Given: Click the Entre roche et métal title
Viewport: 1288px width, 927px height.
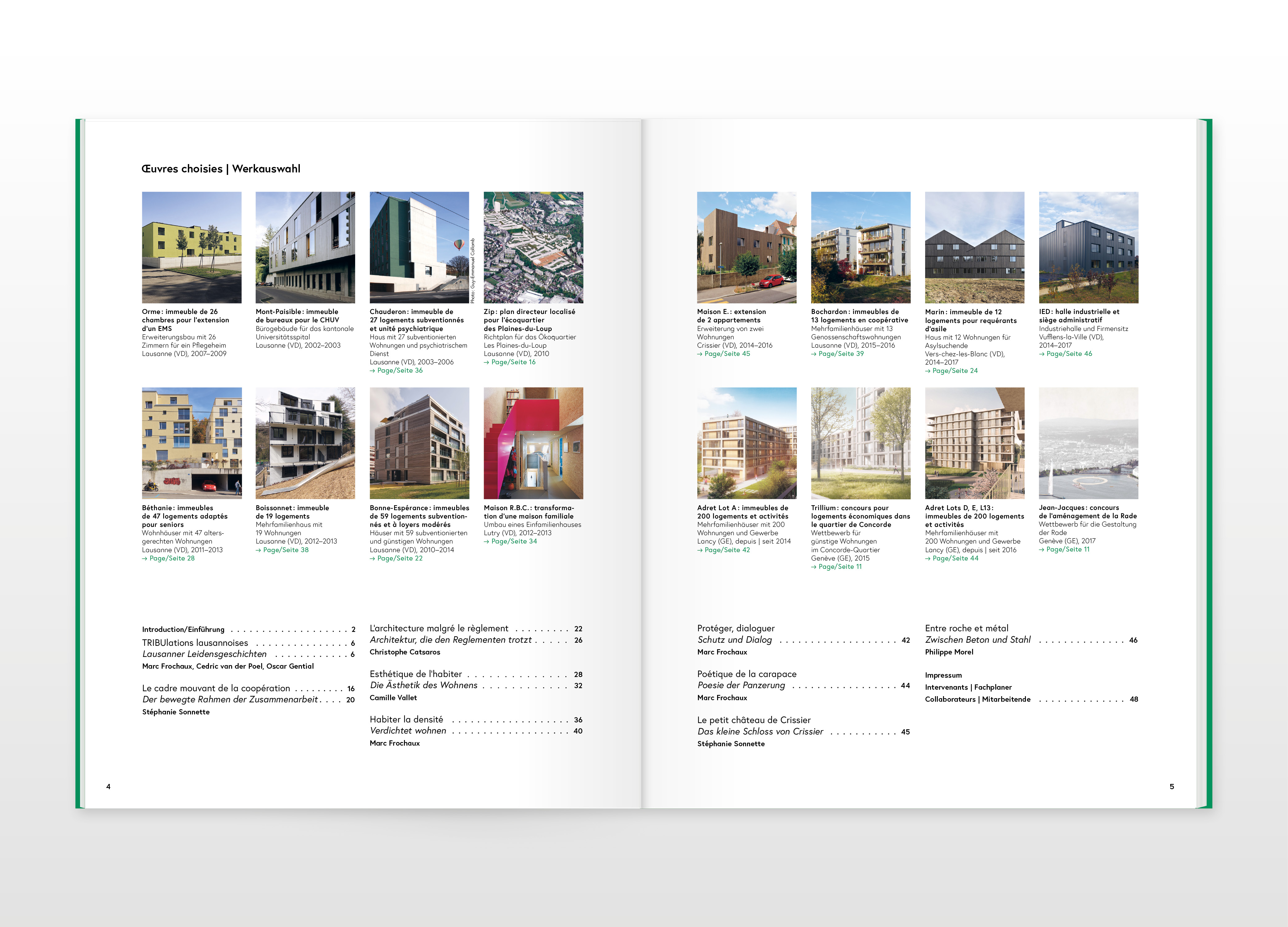Looking at the screenshot, I should point(967,629).
